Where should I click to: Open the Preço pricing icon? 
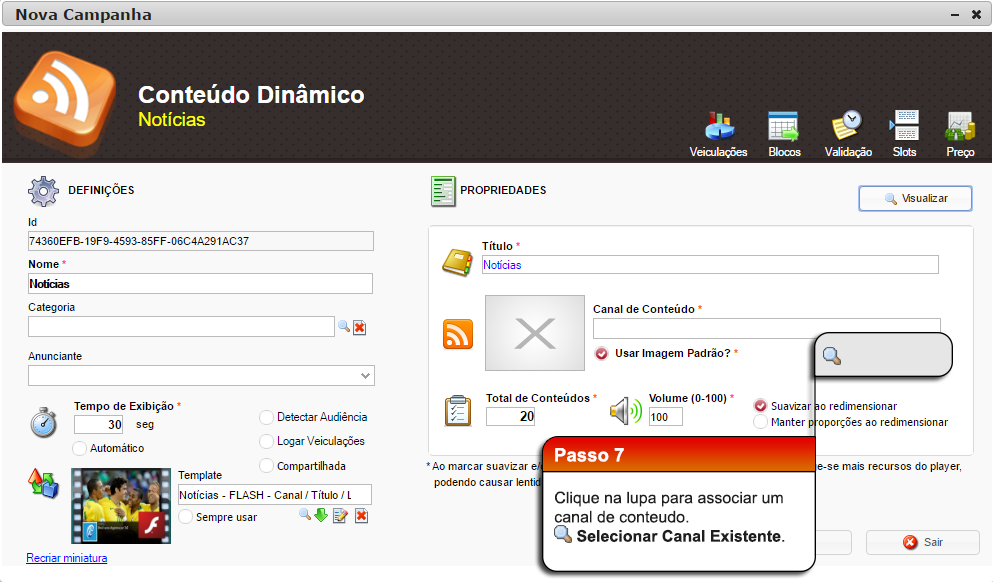click(960, 128)
